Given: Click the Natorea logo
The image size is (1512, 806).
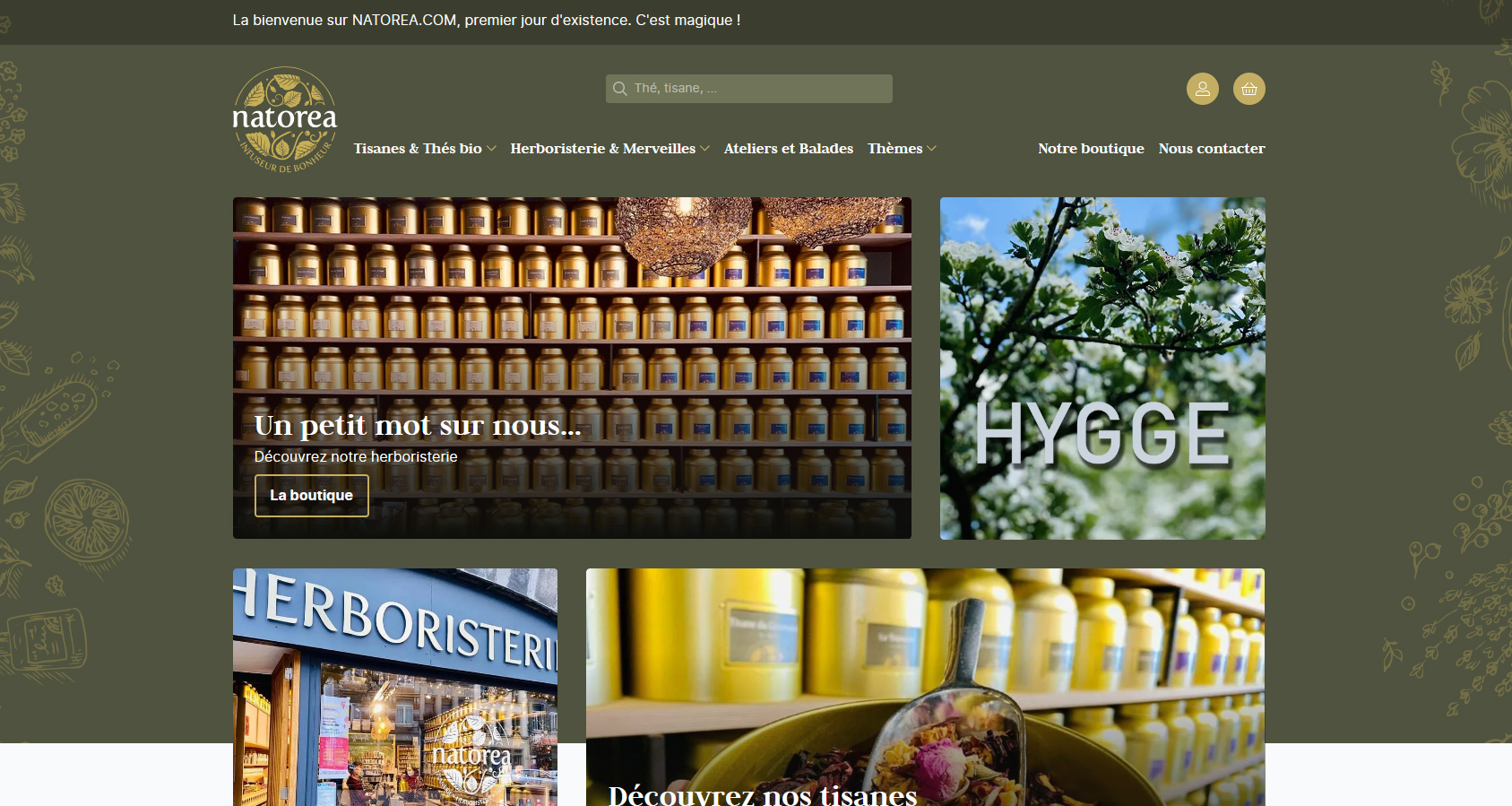Looking at the screenshot, I should (285, 120).
